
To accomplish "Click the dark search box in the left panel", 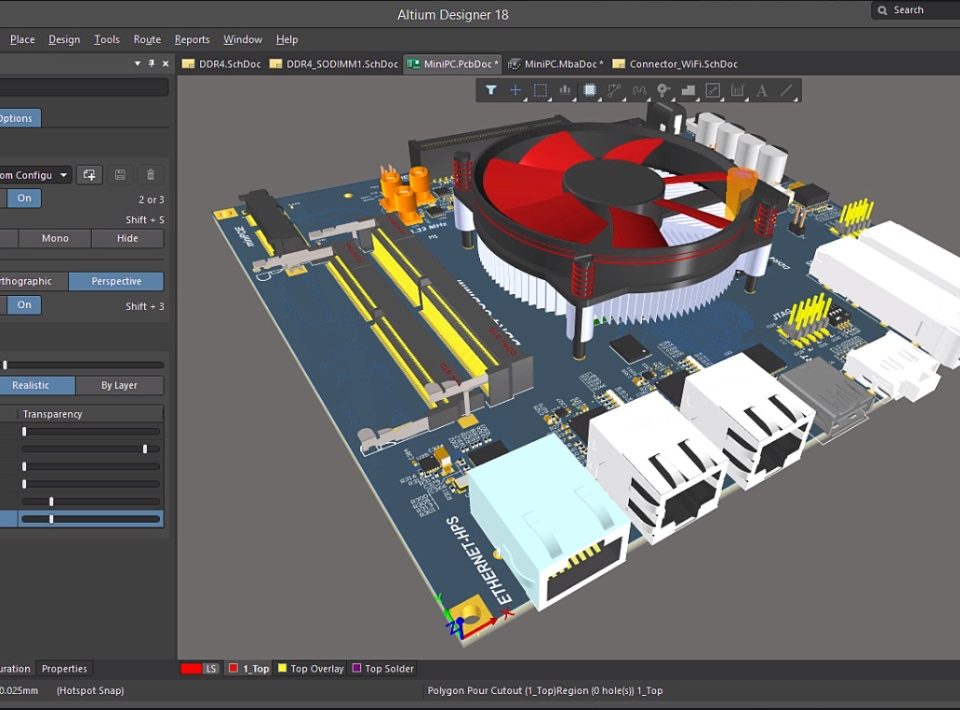I will coord(83,88).
